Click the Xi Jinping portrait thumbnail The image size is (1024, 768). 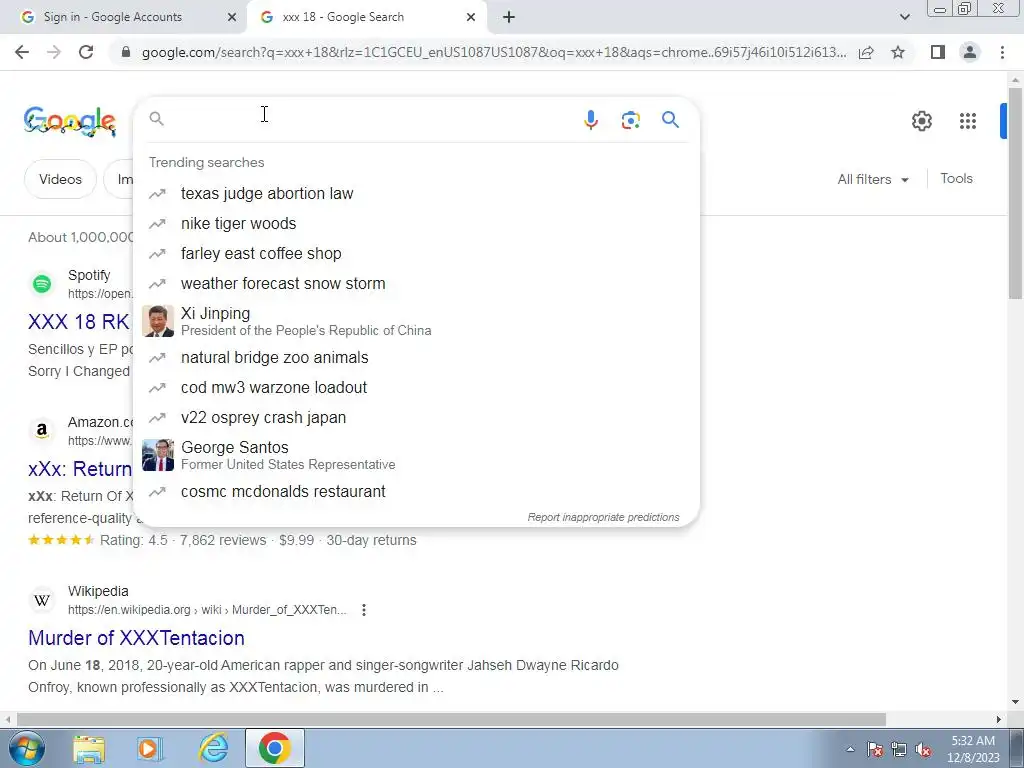[158, 321]
